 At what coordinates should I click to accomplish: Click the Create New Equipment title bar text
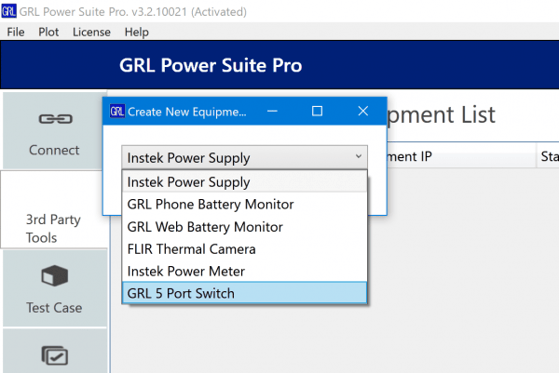(187, 112)
